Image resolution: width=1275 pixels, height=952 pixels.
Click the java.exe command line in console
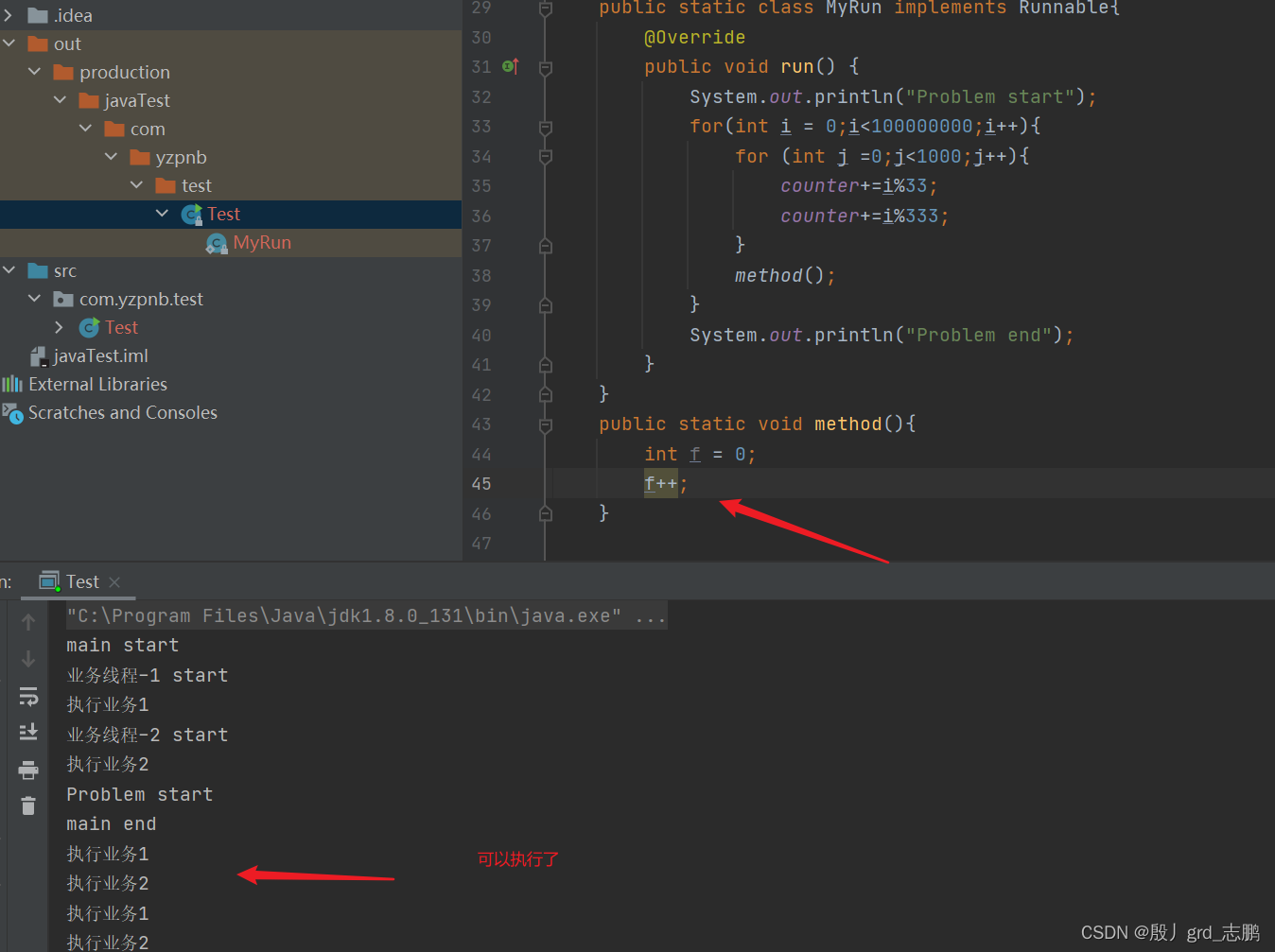click(x=366, y=615)
